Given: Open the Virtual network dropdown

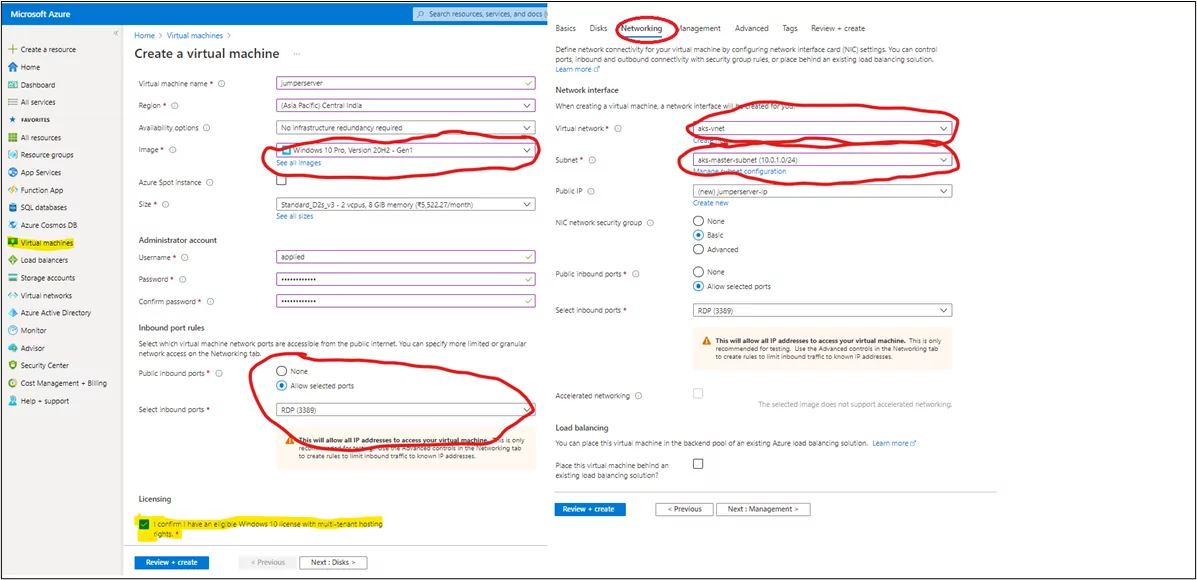Looking at the screenshot, I should coord(822,129).
